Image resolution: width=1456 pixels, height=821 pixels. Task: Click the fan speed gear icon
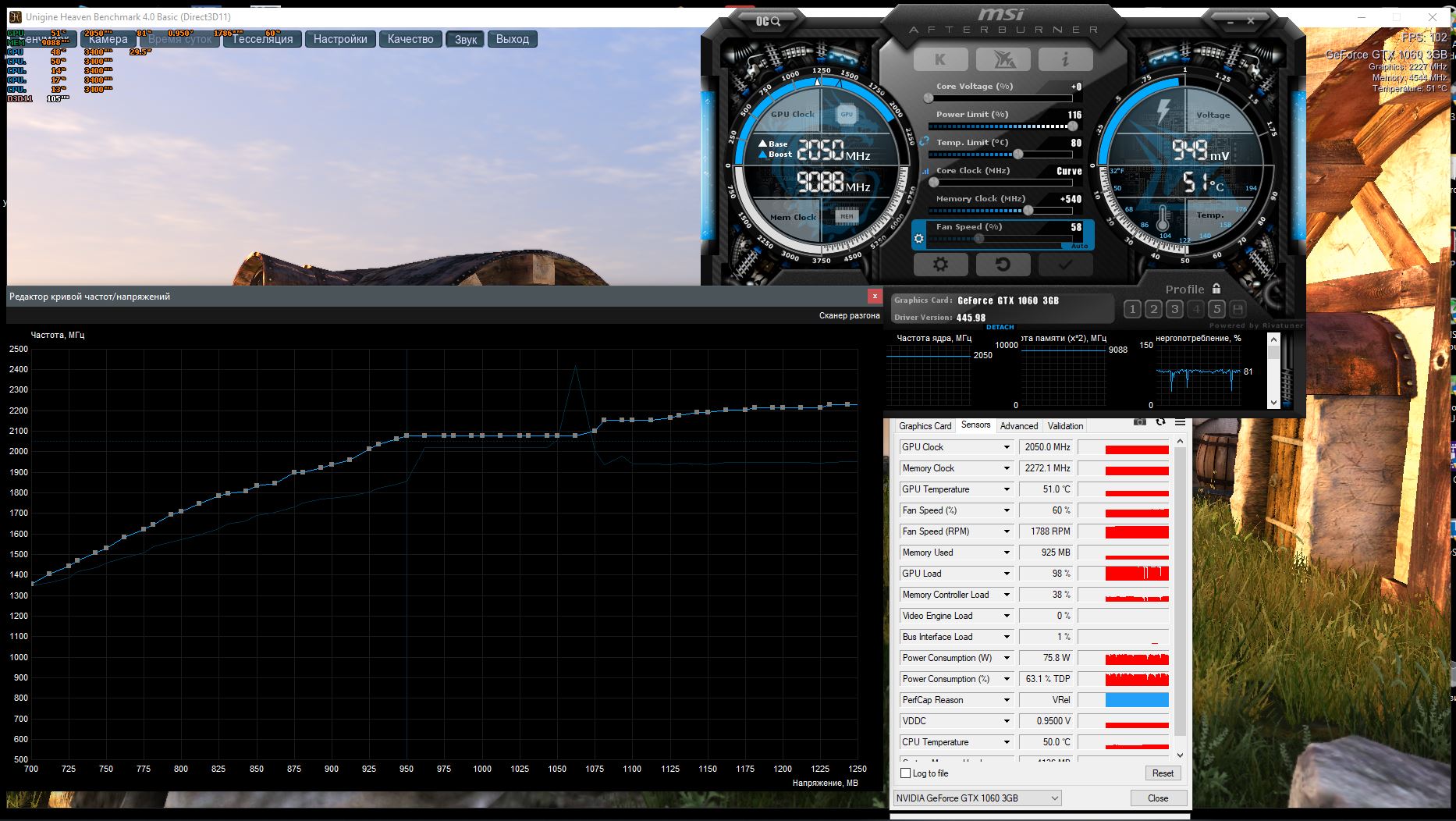[x=918, y=239]
